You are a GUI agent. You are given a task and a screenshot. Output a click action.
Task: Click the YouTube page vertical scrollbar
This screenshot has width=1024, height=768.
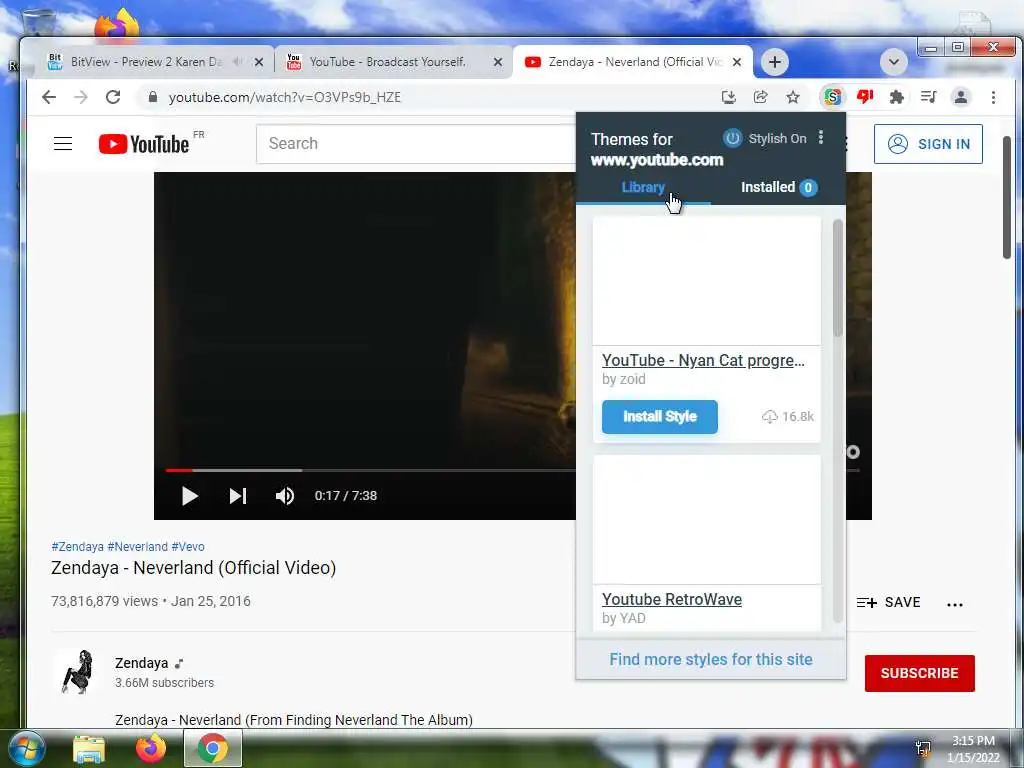click(1006, 196)
